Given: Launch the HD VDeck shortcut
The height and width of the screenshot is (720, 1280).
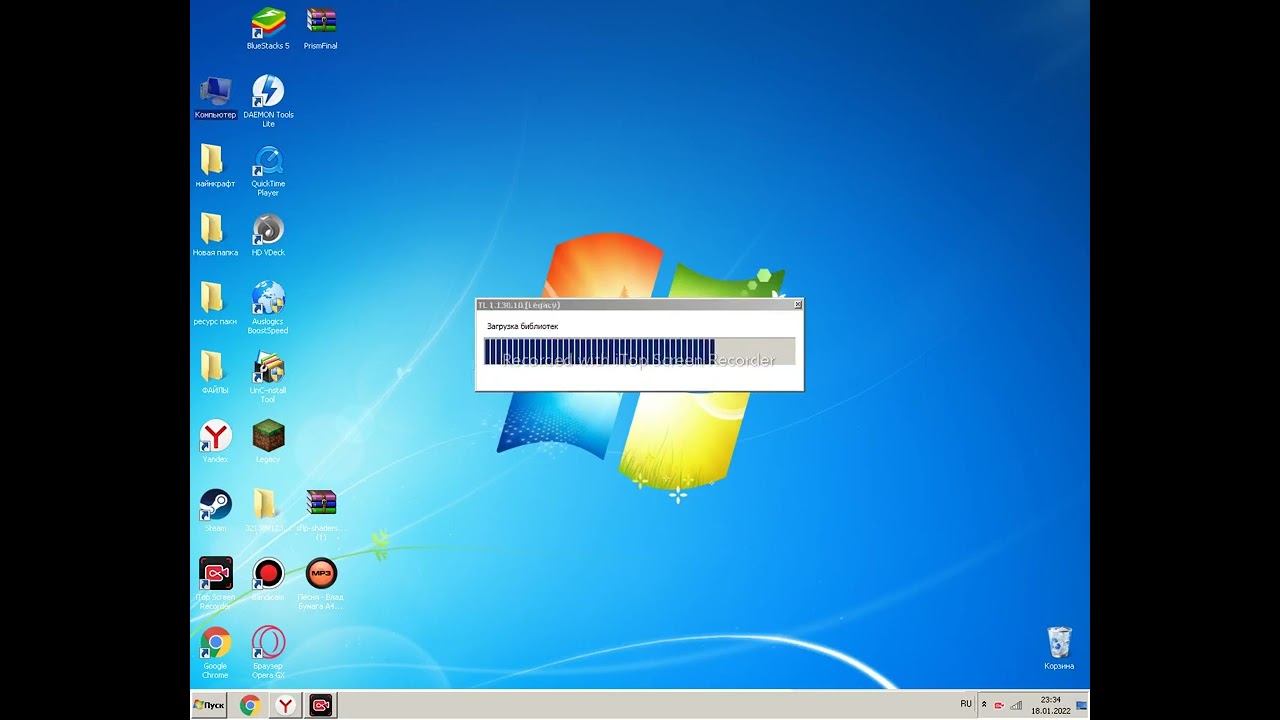Looking at the screenshot, I should click(x=268, y=235).
